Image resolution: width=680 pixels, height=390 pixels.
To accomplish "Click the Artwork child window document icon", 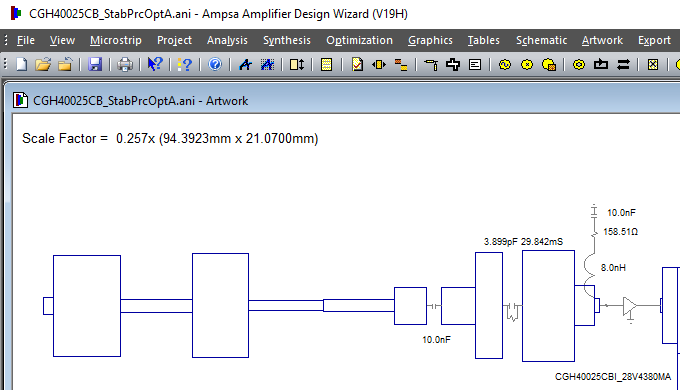I will [x=20, y=101].
